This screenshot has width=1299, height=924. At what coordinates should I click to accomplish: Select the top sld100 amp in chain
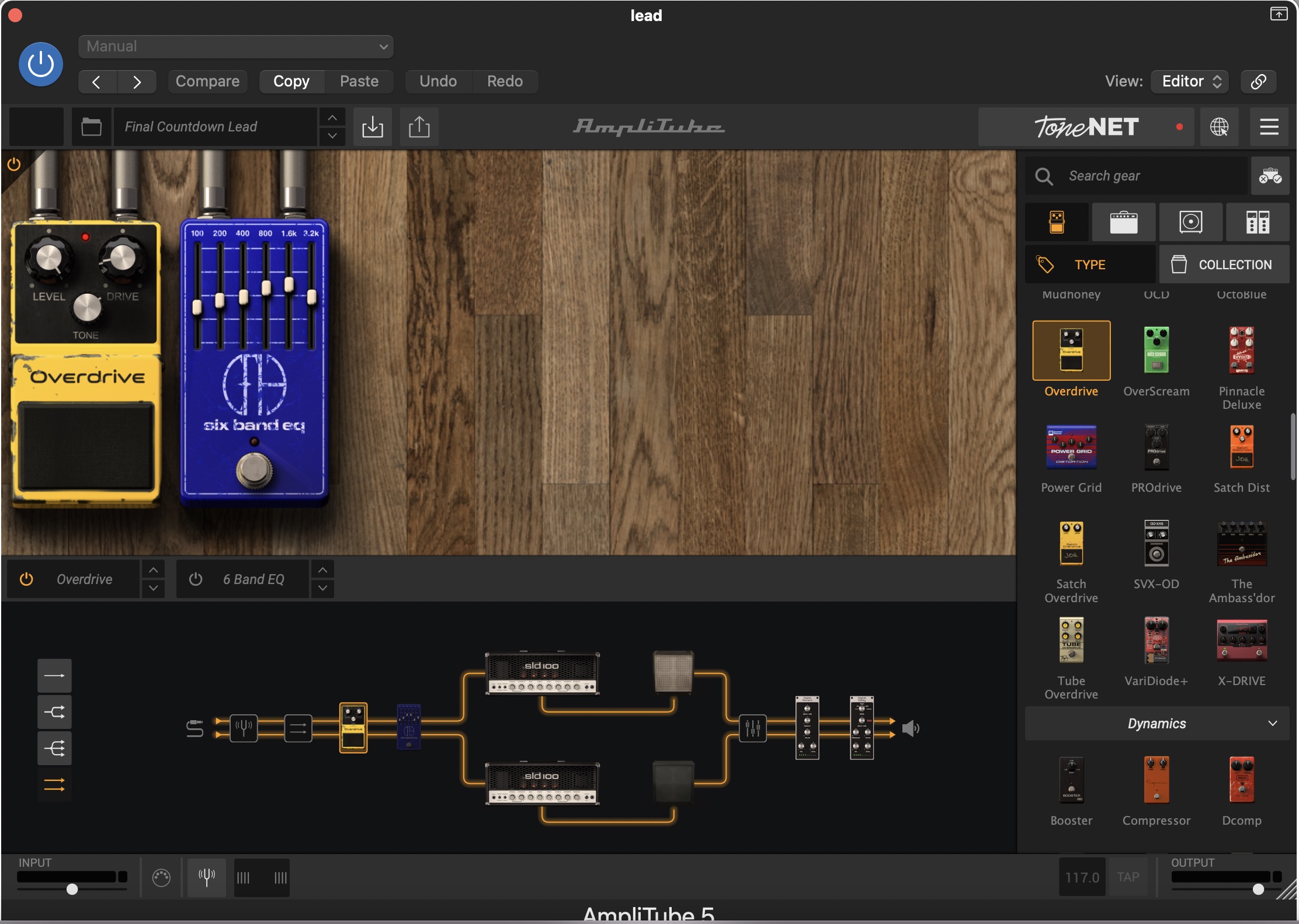click(542, 673)
